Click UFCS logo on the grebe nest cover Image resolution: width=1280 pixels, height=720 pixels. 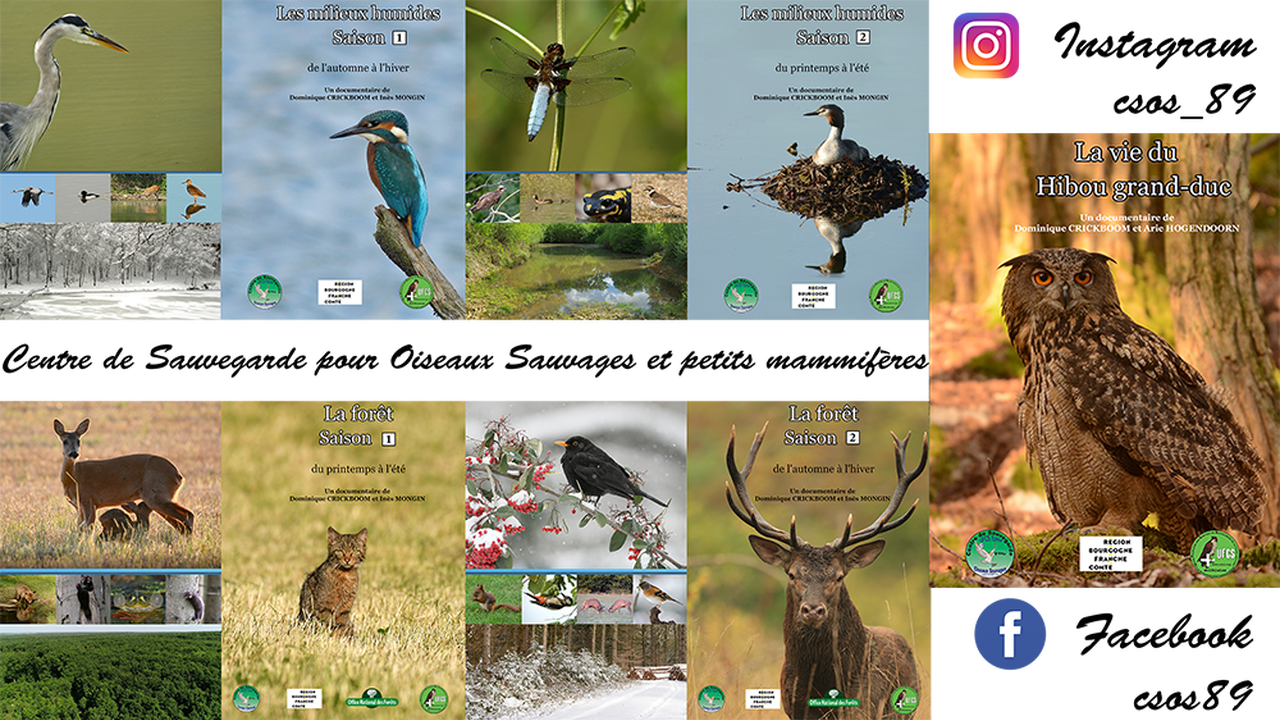pos(885,295)
